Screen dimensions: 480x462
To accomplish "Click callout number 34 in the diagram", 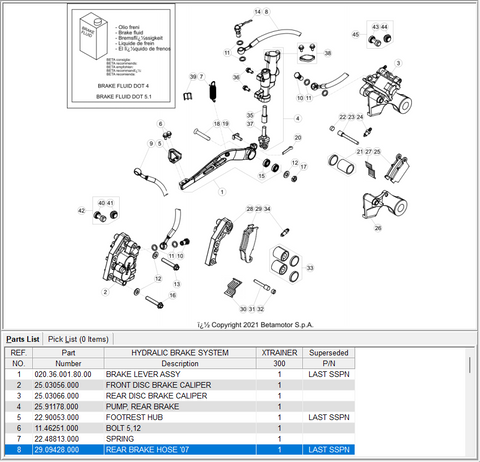I will click(x=267, y=209).
